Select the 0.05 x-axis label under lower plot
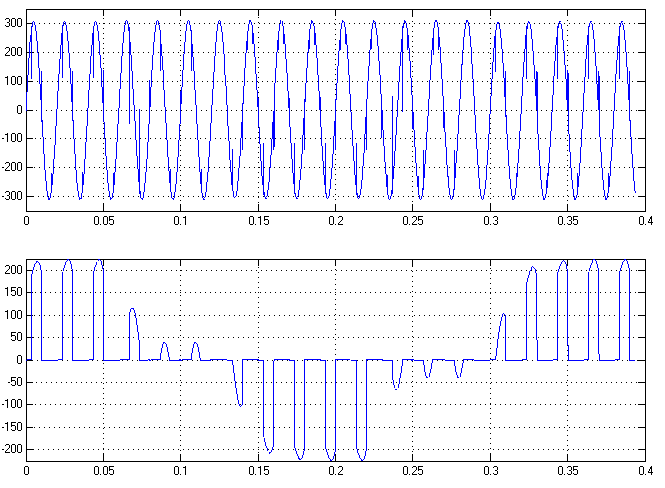 coord(103,471)
